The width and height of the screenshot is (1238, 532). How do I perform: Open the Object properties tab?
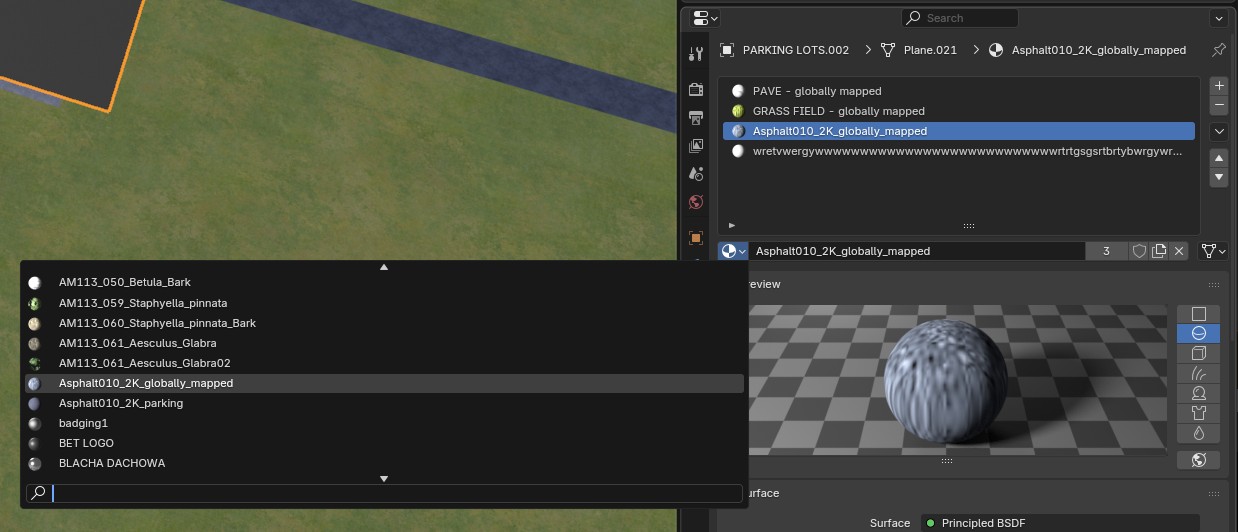tap(696, 238)
